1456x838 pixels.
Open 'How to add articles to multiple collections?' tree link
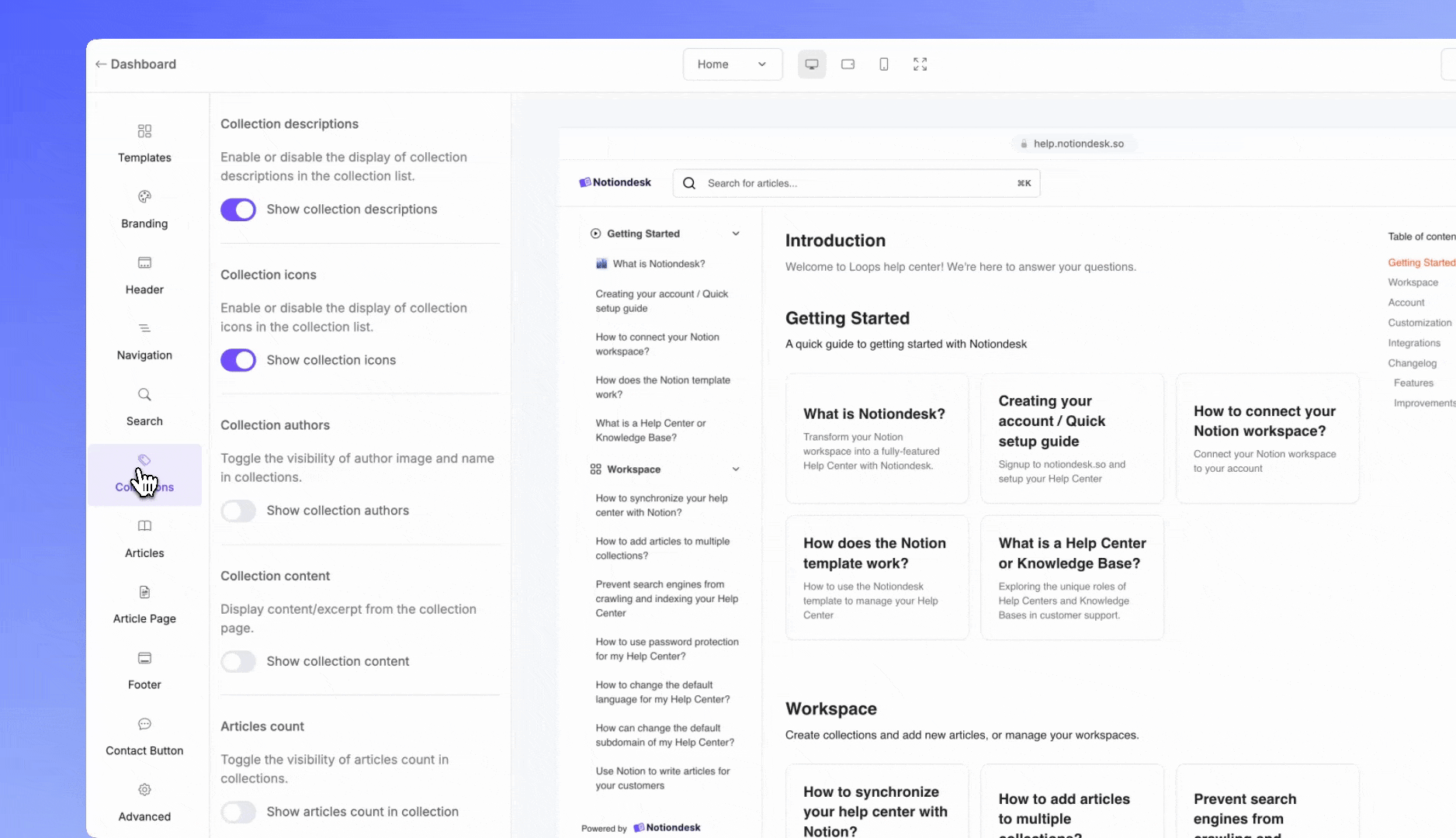[x=662, y=549]
